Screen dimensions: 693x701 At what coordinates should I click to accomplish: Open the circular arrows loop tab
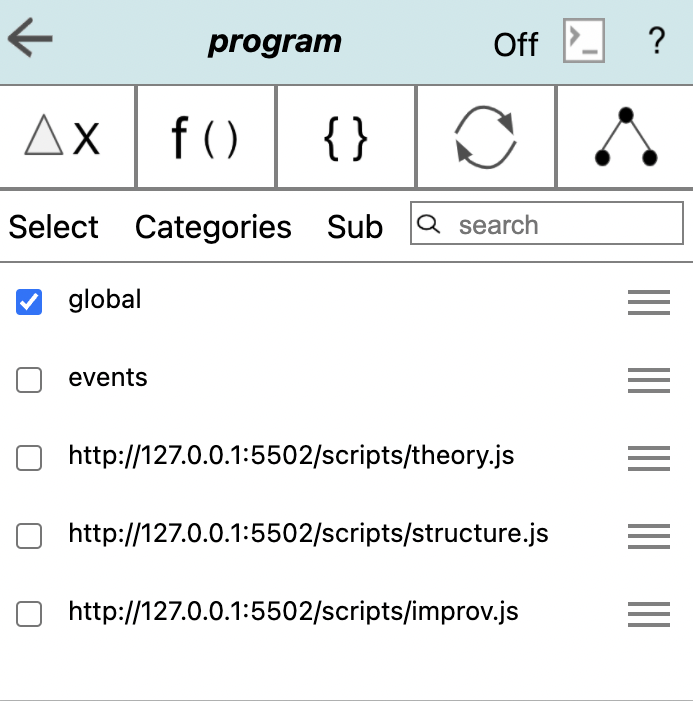pyautogui.click(x=486, y=136)
